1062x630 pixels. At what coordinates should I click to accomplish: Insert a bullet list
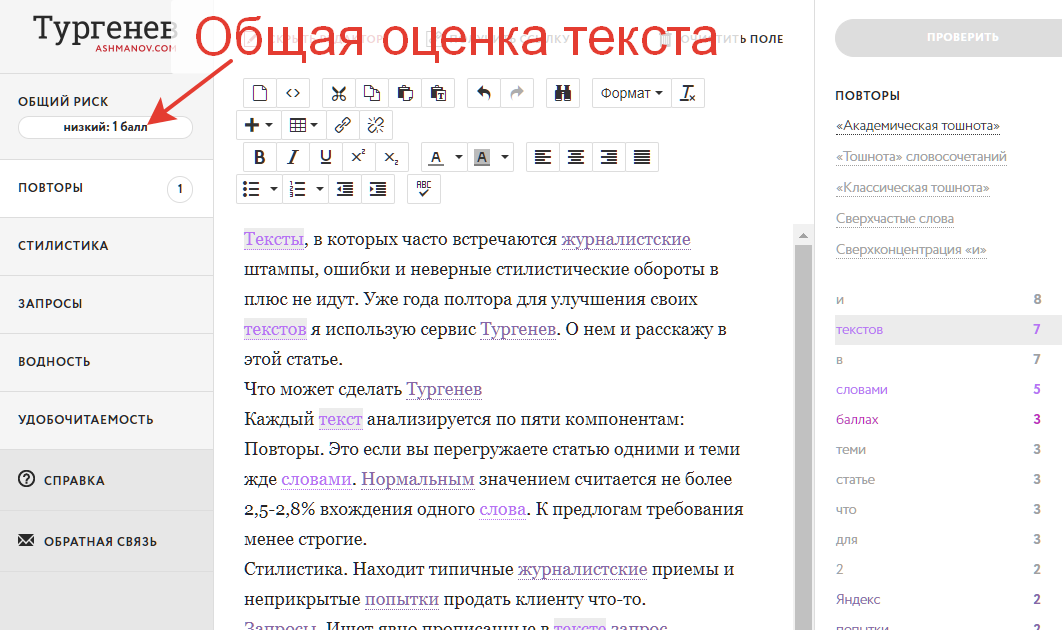tap(251, 189)
